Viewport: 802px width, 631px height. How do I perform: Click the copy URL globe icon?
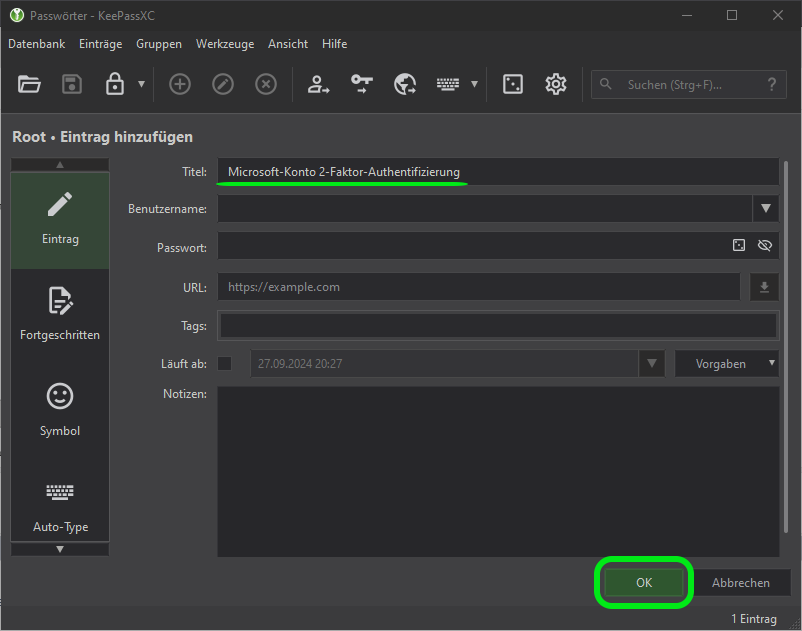click(405, 85)
